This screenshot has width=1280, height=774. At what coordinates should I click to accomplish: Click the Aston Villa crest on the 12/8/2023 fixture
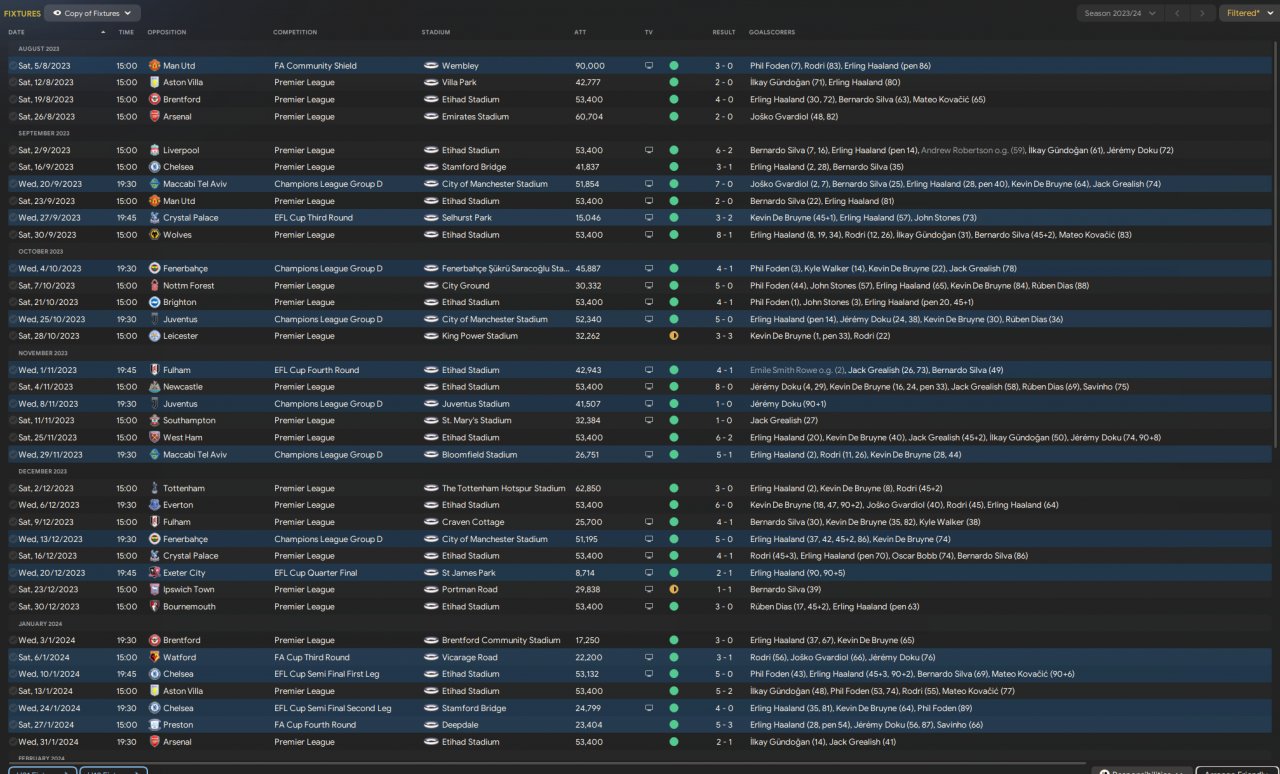coord(154,83)
